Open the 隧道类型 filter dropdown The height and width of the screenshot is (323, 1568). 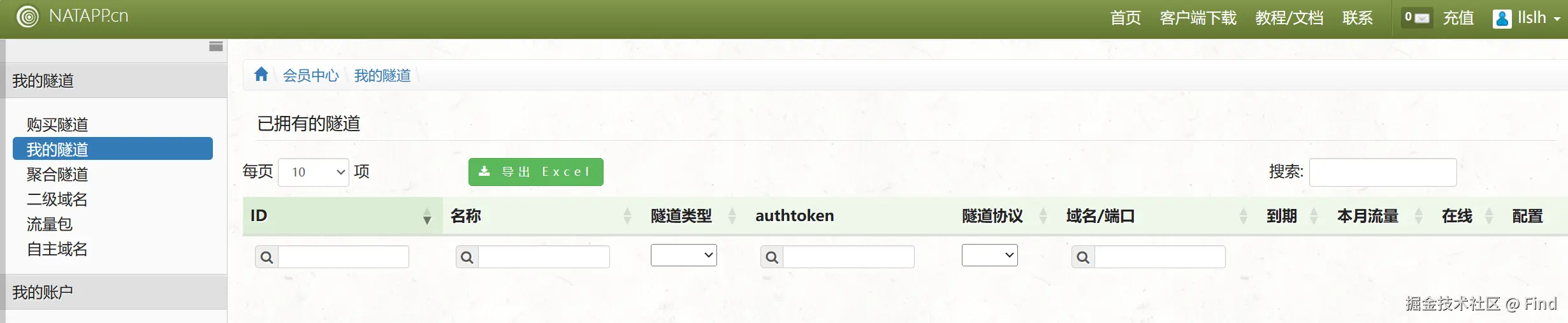(x=683, y=255)
